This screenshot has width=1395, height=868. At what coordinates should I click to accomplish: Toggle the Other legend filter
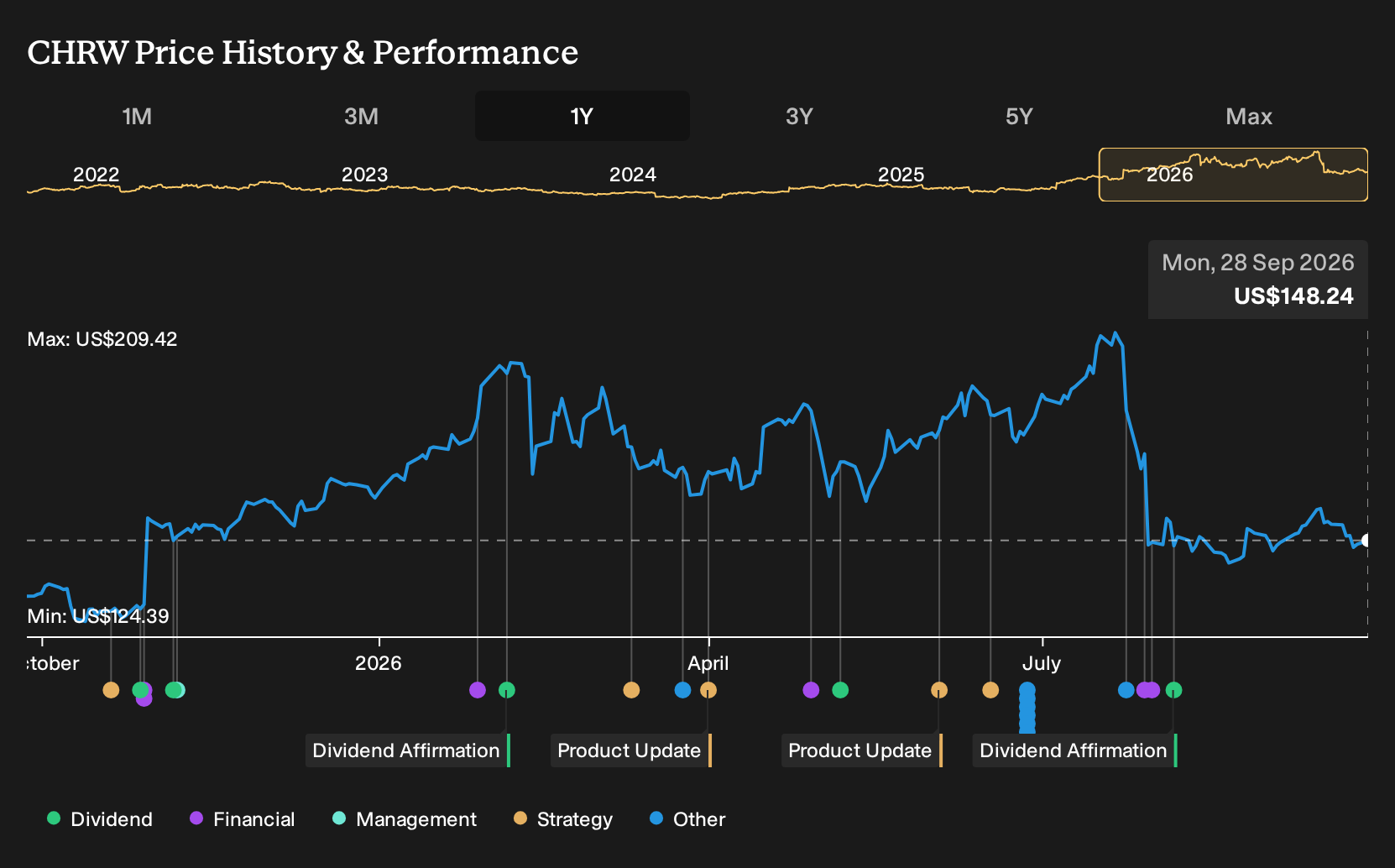pos(687,818)
